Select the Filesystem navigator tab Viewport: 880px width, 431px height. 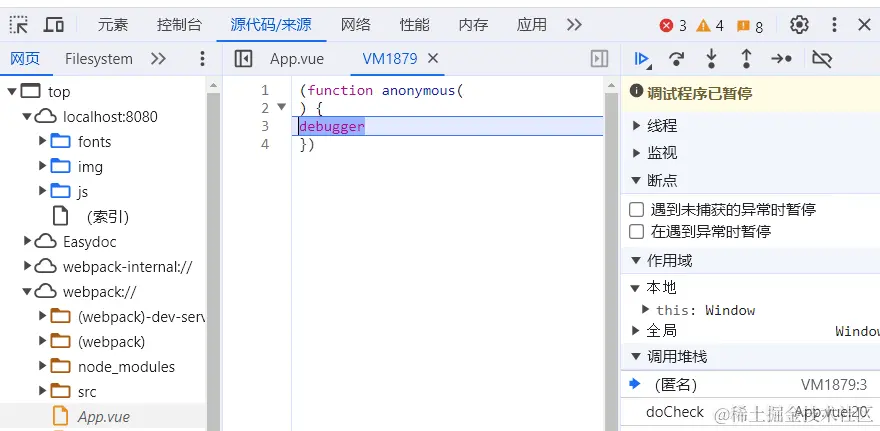pyautogui.click(x=99, y=58)
